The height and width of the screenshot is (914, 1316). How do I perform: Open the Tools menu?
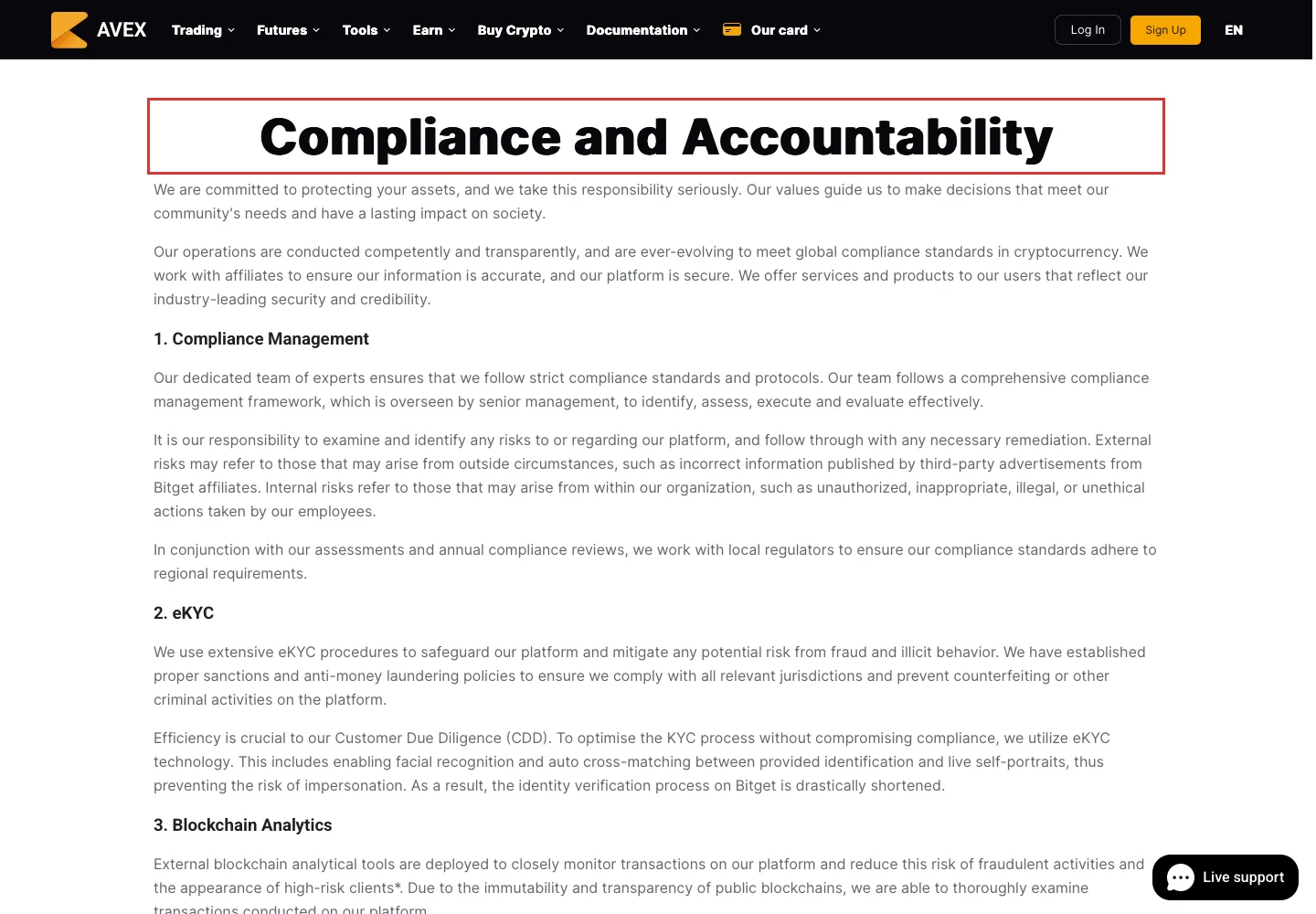point(366,30)
